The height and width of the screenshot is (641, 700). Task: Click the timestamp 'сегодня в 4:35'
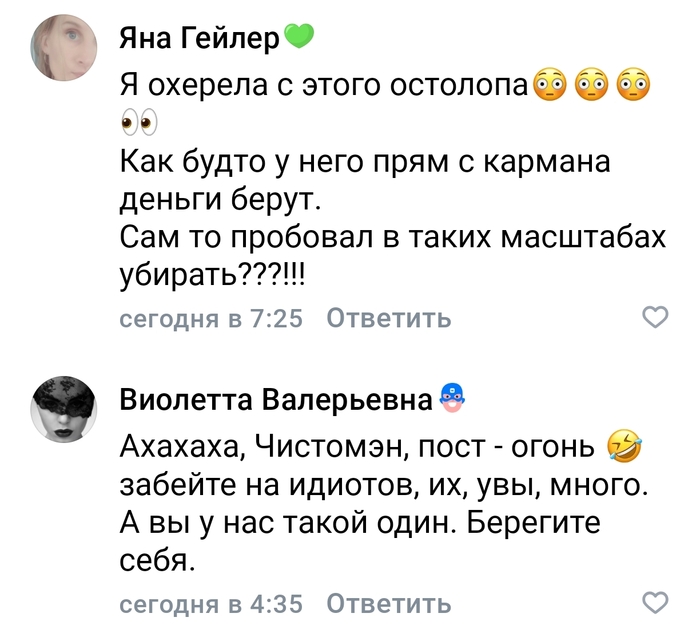[210, 604]
